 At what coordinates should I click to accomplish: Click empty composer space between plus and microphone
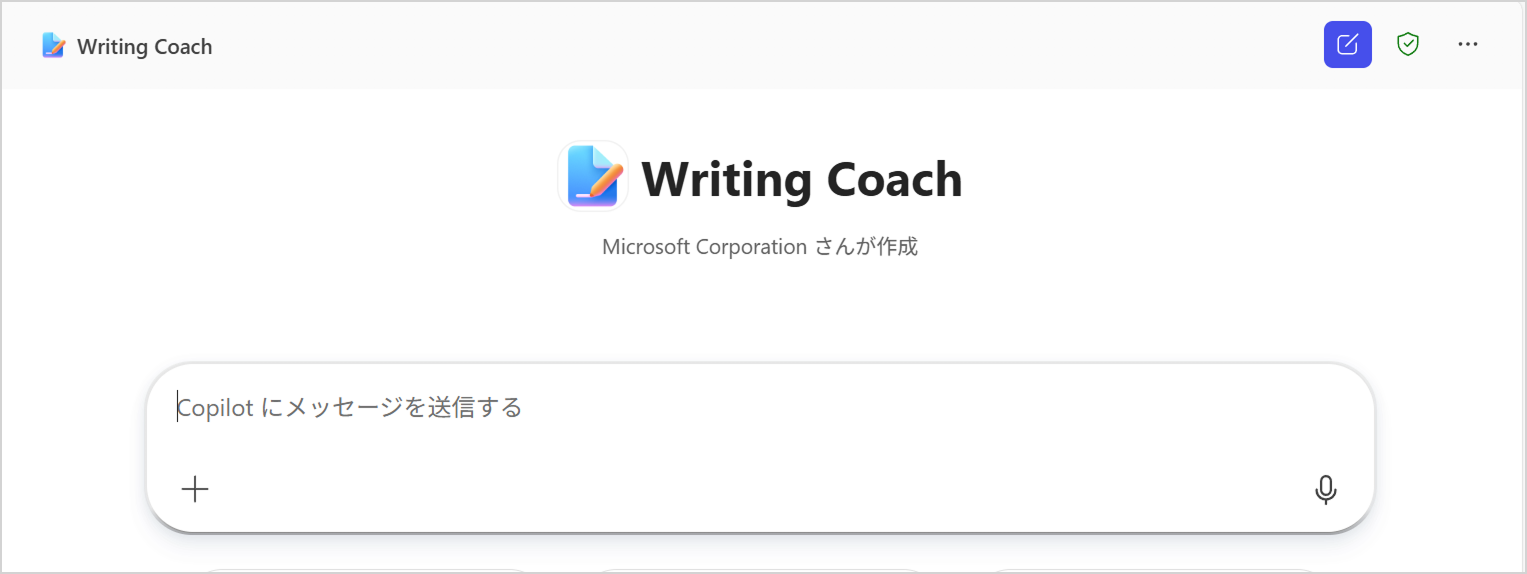point(760,489)
